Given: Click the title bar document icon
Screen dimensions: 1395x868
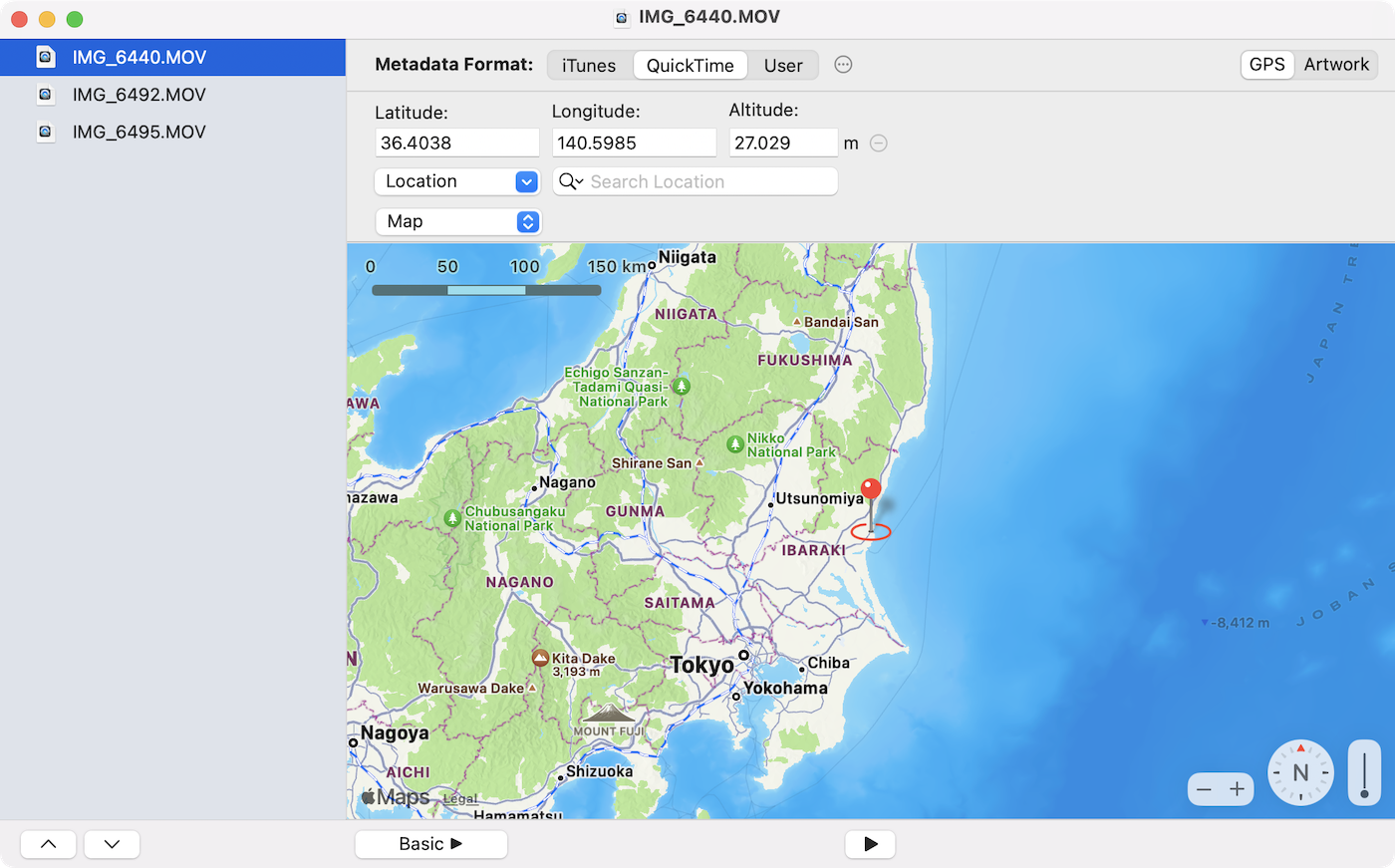Looking at the screenshot, I should (622, 17).
